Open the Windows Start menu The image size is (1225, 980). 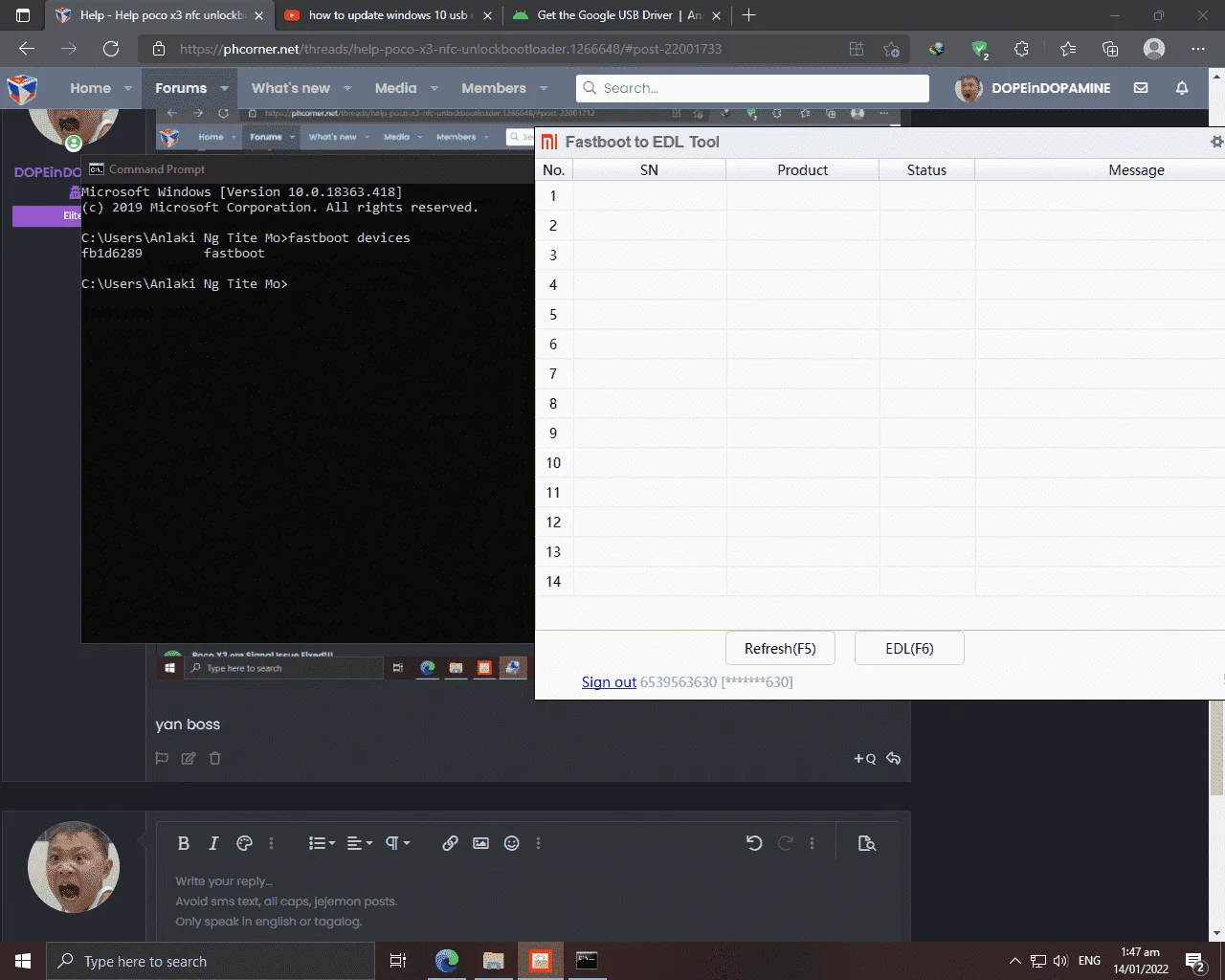[23, 961]
